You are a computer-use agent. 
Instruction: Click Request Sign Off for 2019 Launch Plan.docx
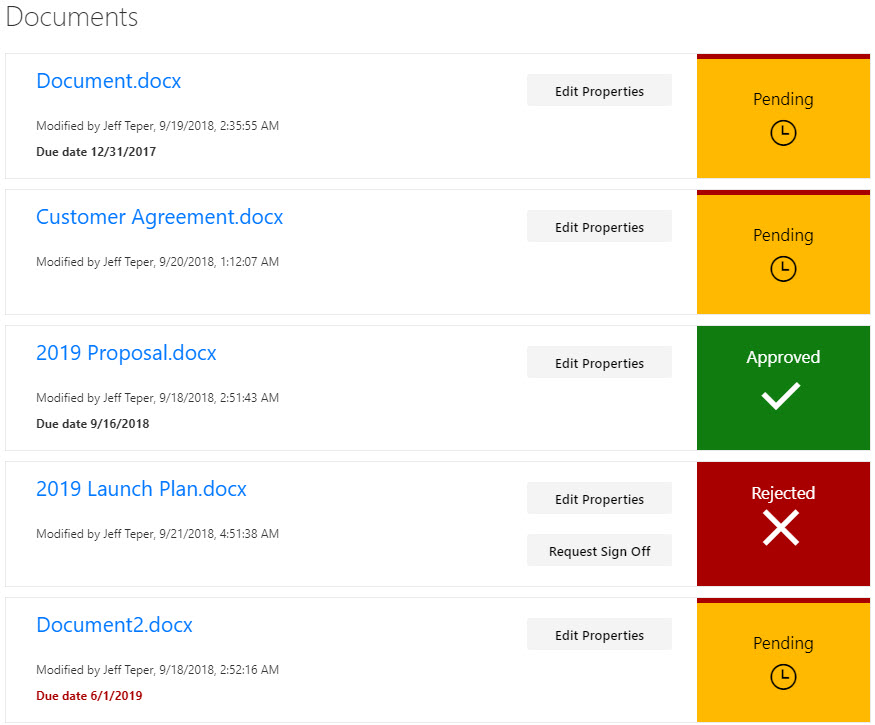[599, 551]
